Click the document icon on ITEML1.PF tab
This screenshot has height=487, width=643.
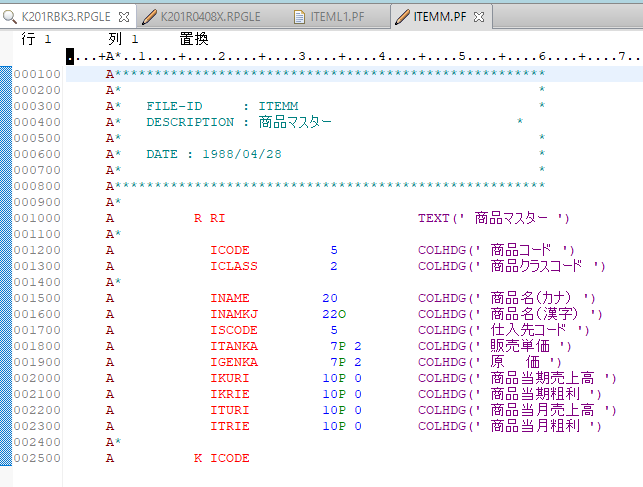coord(300,17)
